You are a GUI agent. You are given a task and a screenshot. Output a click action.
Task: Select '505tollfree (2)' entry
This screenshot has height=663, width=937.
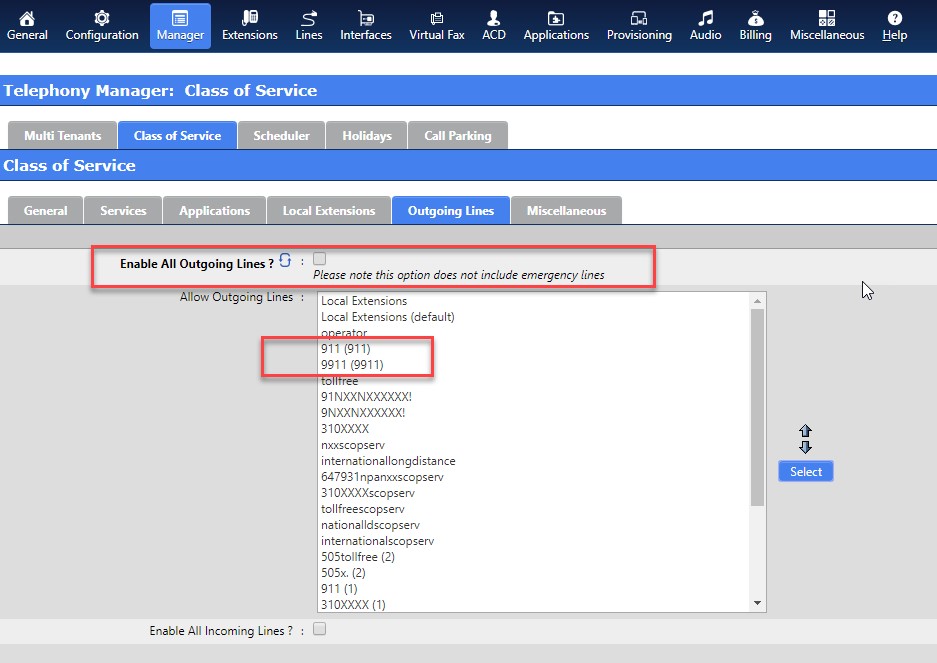tap(358, 557)
